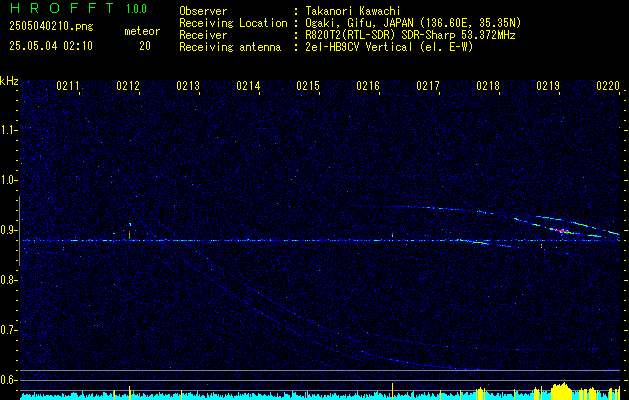Click the 0217 time marker
This screenshot has width=629, height=400.
tap(428, 86)
